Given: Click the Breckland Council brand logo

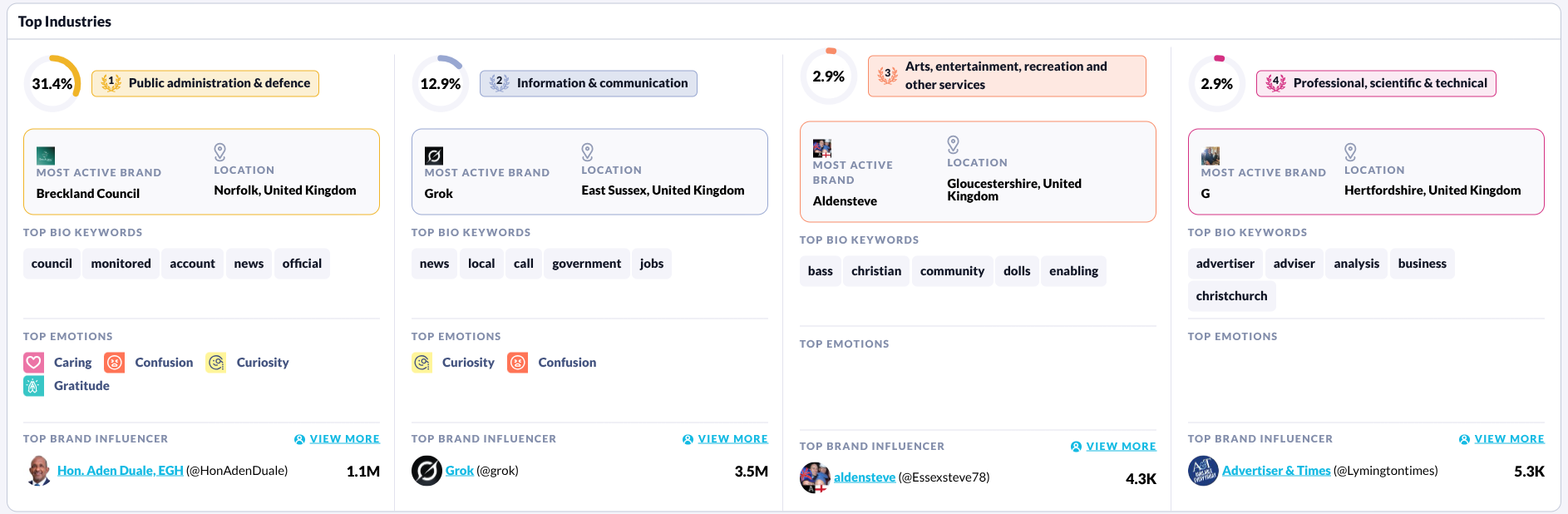Looking at the screenshot, I should pyautogui.click(x=46, y=156).
